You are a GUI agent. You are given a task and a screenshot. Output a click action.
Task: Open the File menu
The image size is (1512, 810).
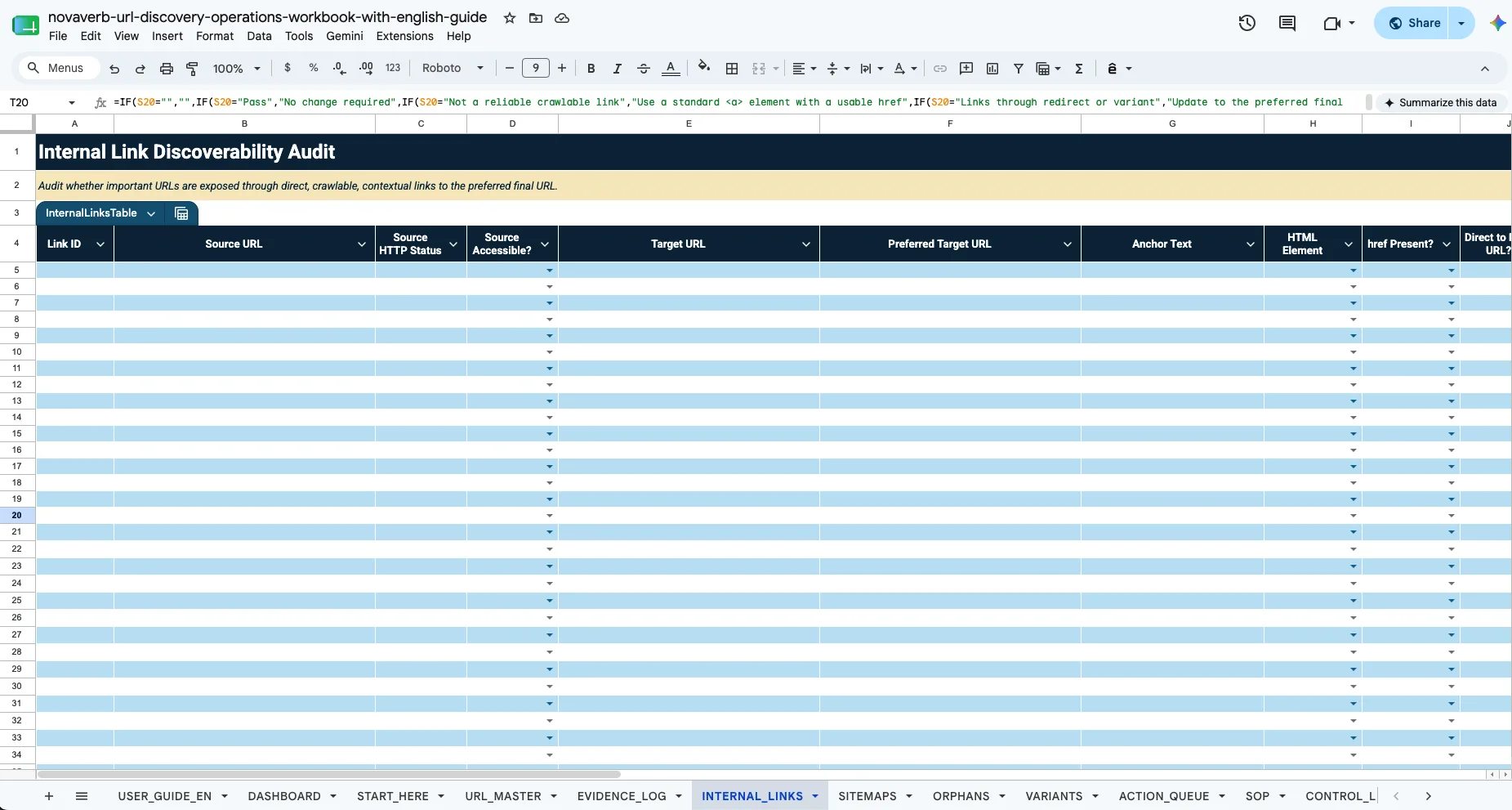[58, 36]
